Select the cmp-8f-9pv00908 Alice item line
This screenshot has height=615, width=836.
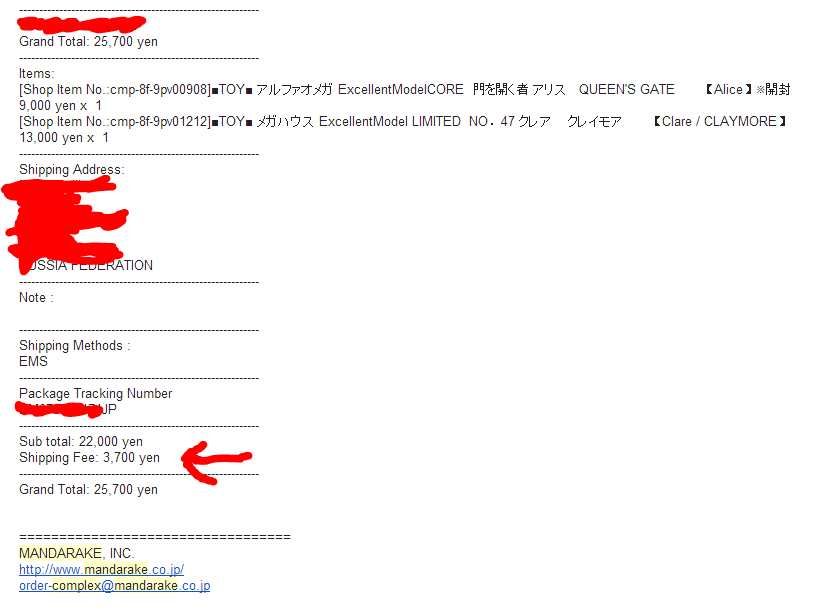click(405, 90)
